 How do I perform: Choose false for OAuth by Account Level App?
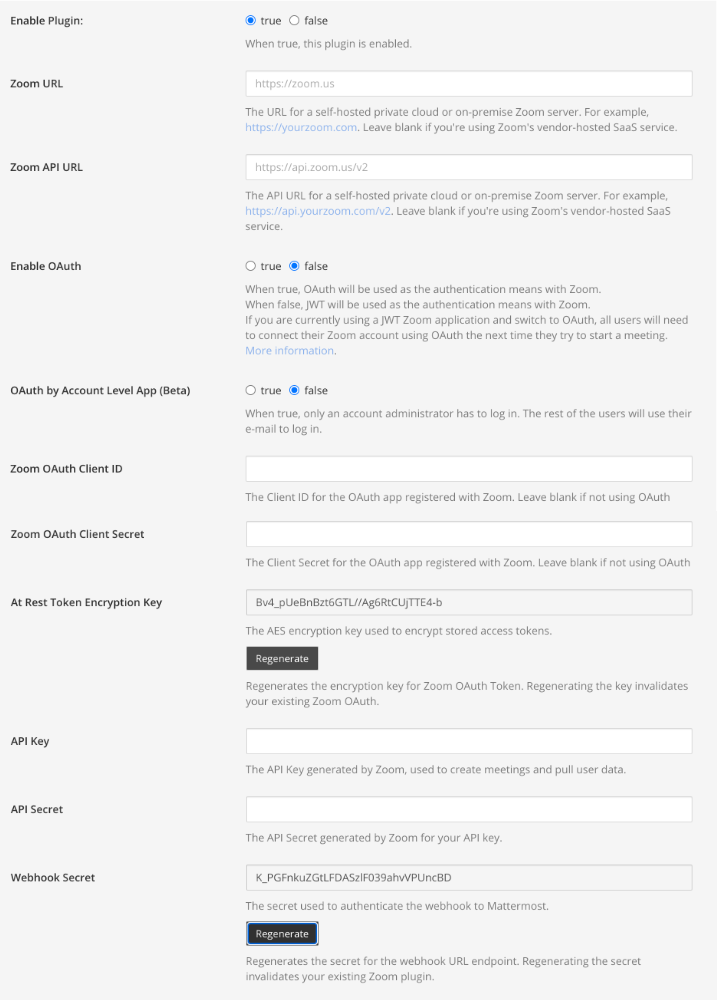coord(294,391)
